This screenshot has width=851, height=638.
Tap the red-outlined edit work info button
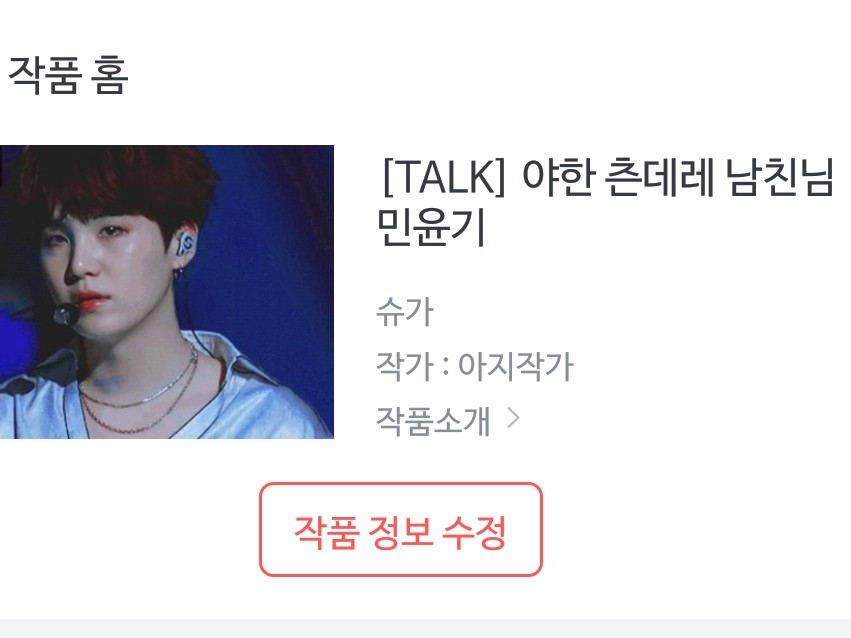coord(401,529)
